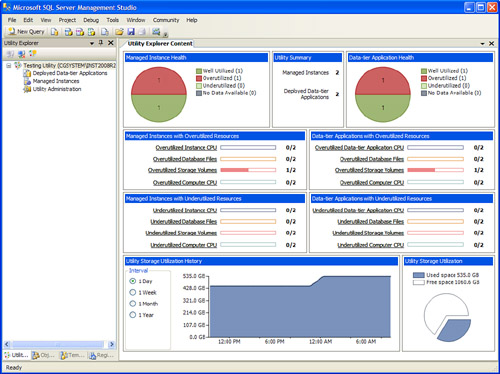The height and width of the screenshot is (374, 500).
Task: Click the Create Utility Control Point icon
Action: [x=33, y=54]
